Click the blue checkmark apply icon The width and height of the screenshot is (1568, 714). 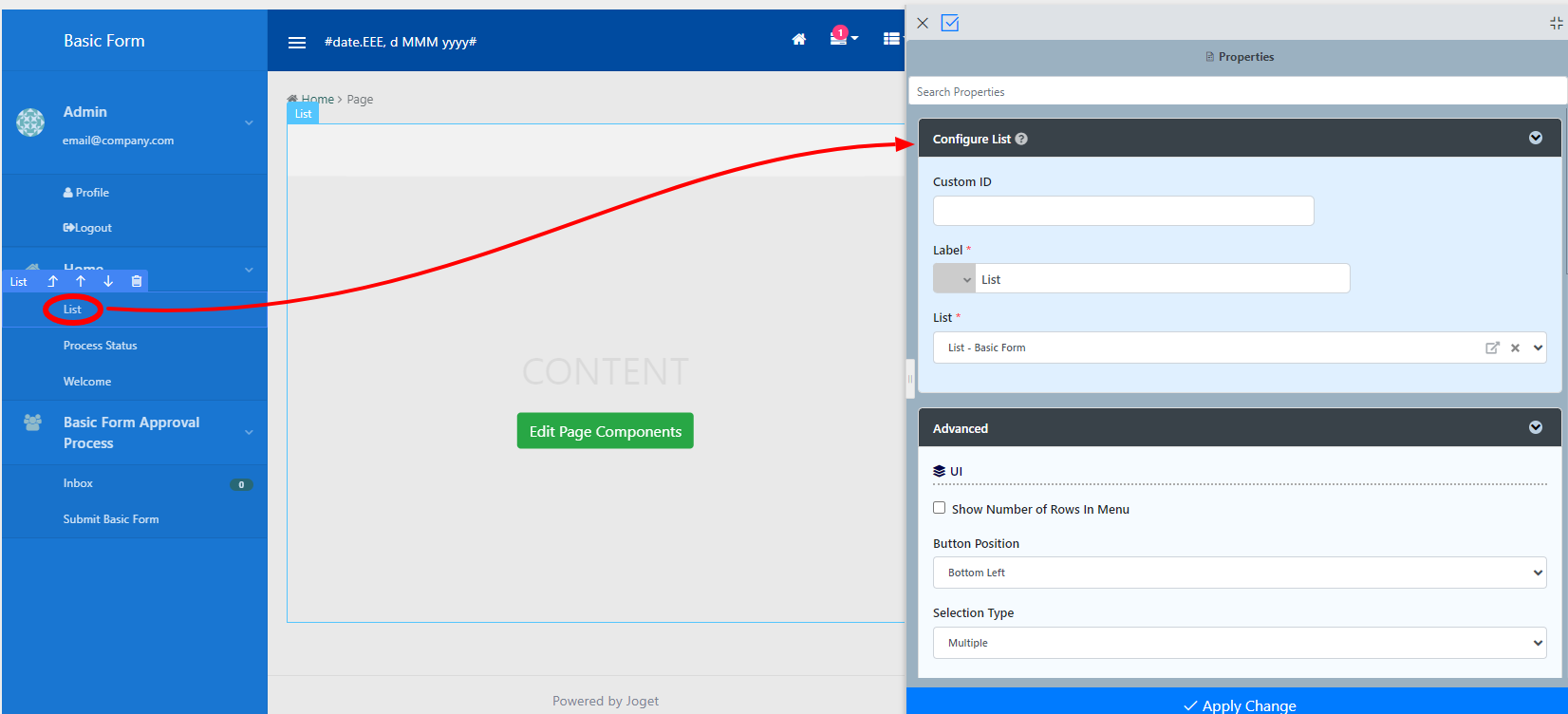click(x=950, y=23)
